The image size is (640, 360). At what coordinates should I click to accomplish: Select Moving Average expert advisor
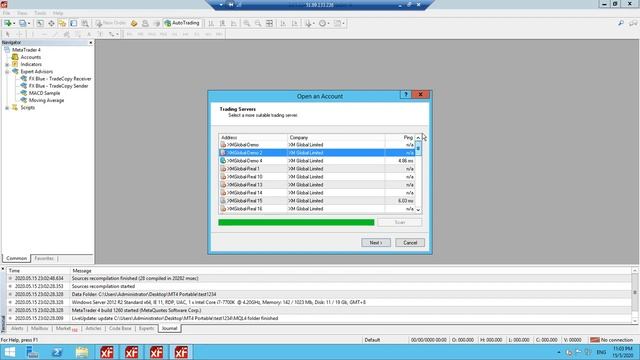point(46,100)
